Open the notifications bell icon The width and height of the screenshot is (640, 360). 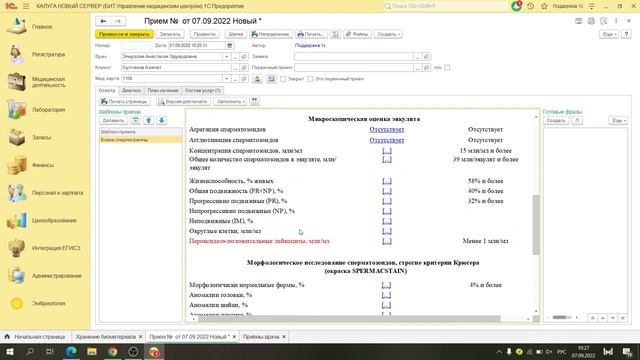[x=516, y=6]
